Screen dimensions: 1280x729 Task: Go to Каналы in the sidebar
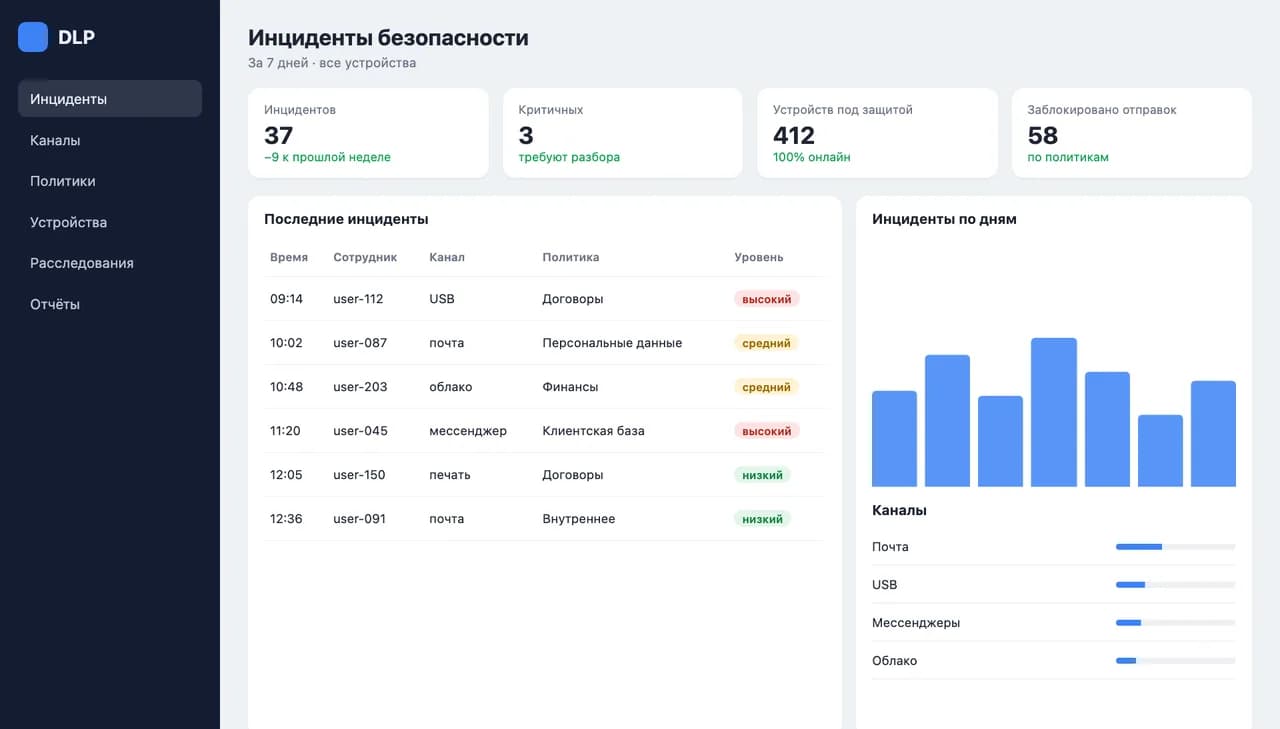[x=110, y=140]
